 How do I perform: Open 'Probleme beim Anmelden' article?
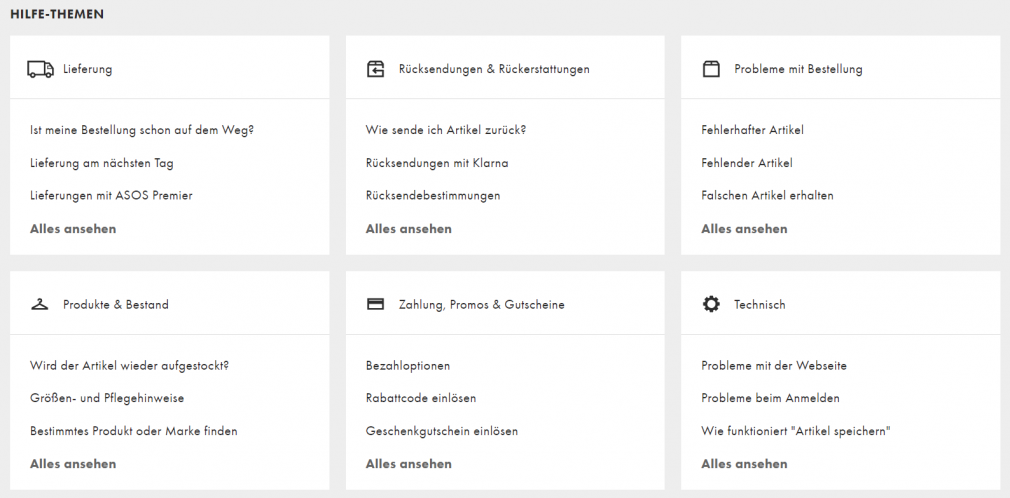coord(770,398)
